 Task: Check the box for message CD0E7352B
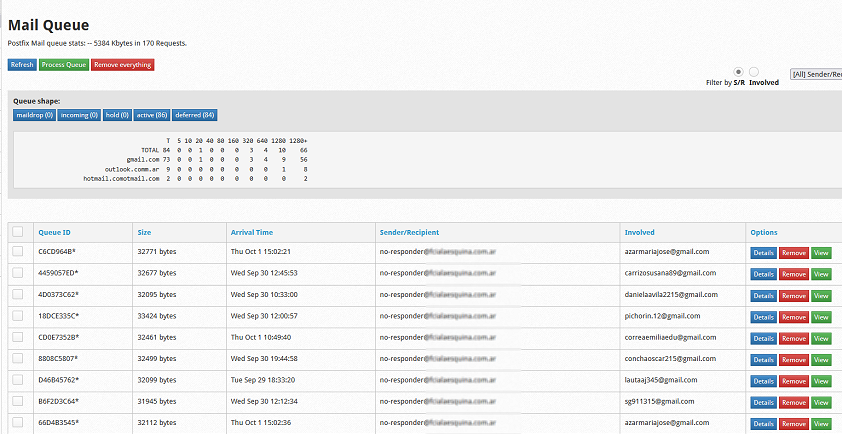click(x=18, y=337)
